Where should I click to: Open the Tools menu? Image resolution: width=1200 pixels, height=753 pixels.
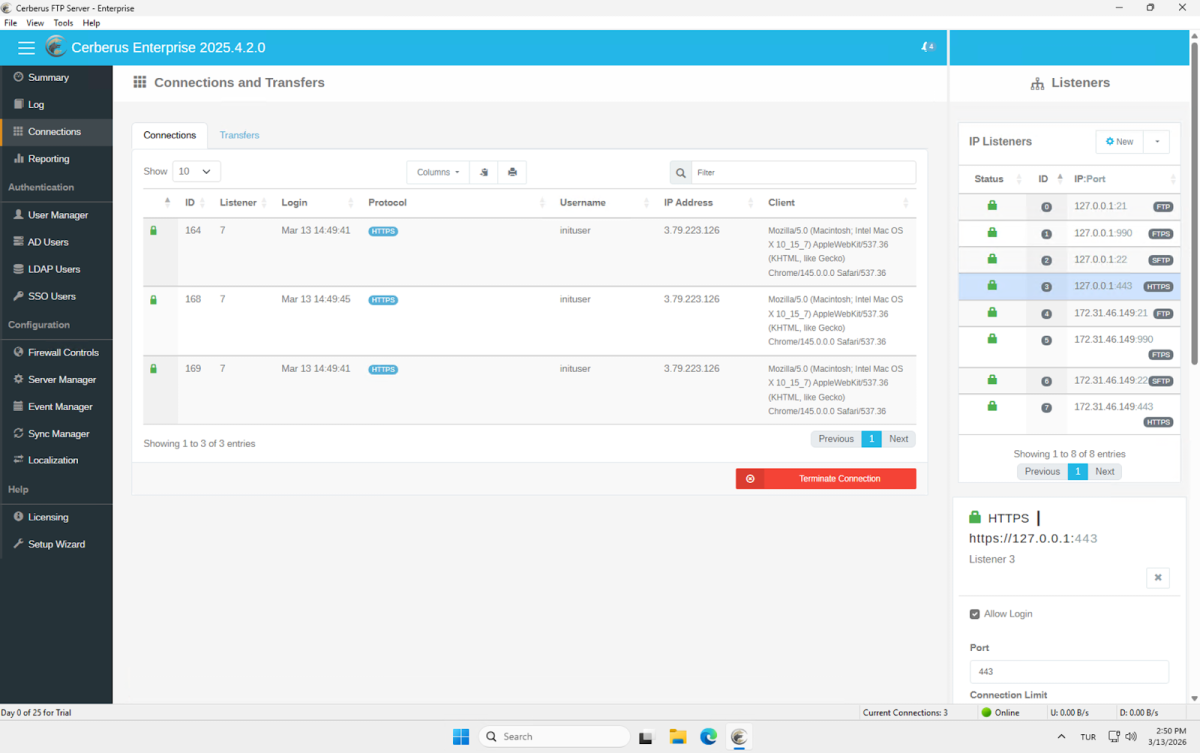[x=63, y=22]
